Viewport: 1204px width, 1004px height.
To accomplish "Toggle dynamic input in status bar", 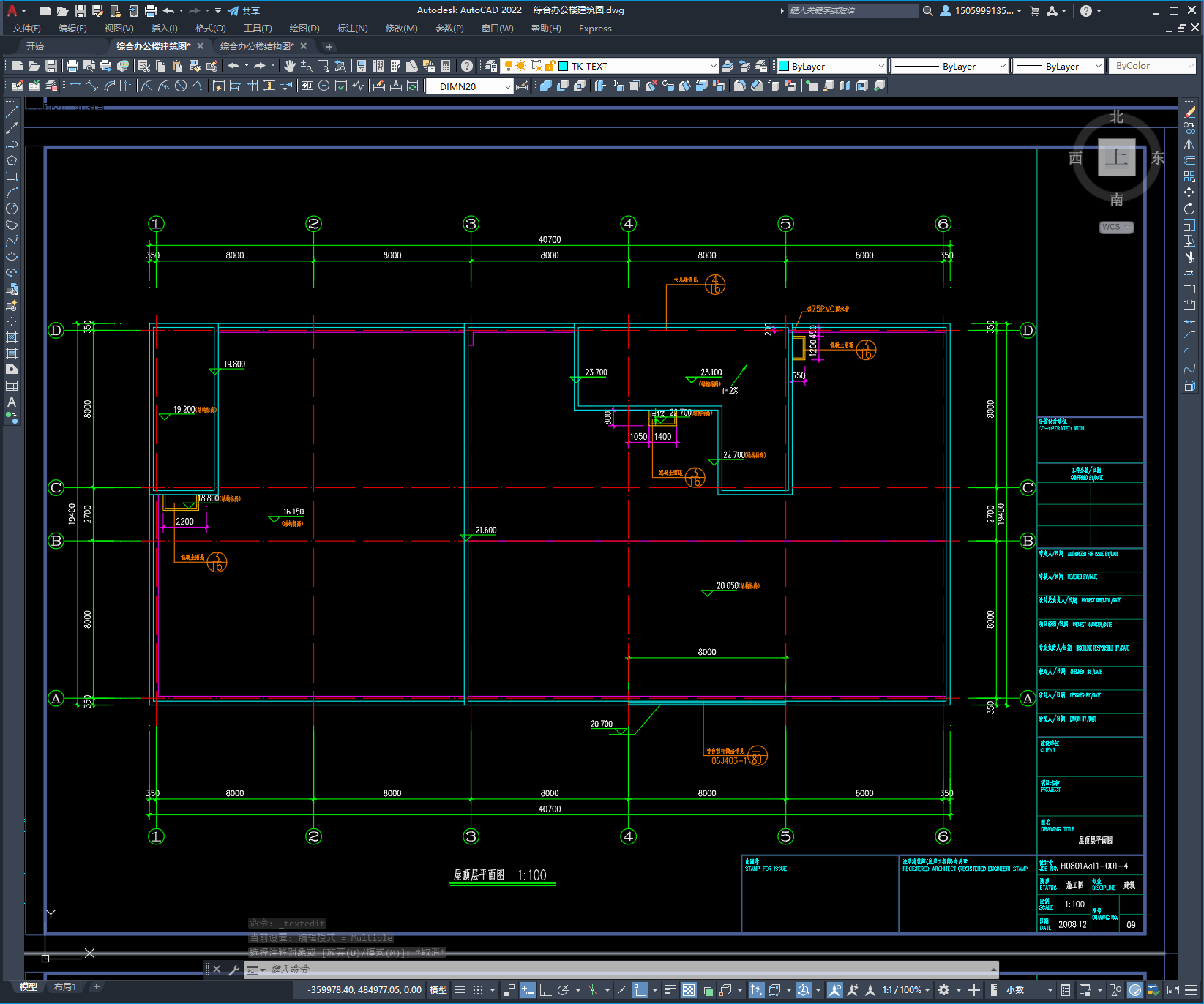I will pyautogui.click(x=528, y=990).
